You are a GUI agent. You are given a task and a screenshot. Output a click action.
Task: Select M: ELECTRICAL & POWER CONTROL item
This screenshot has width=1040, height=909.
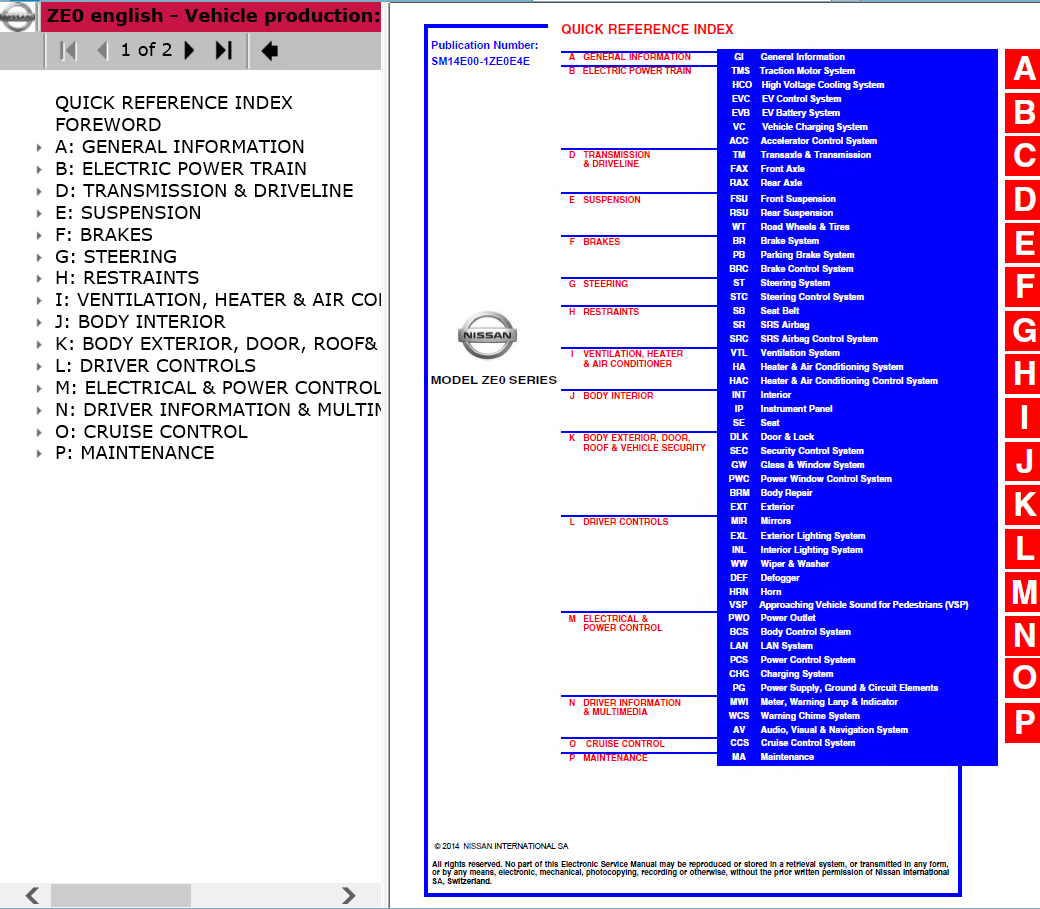218,387
